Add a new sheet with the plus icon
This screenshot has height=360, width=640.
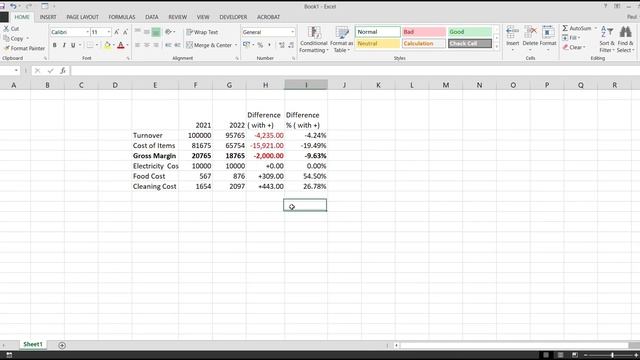[62, 345]
